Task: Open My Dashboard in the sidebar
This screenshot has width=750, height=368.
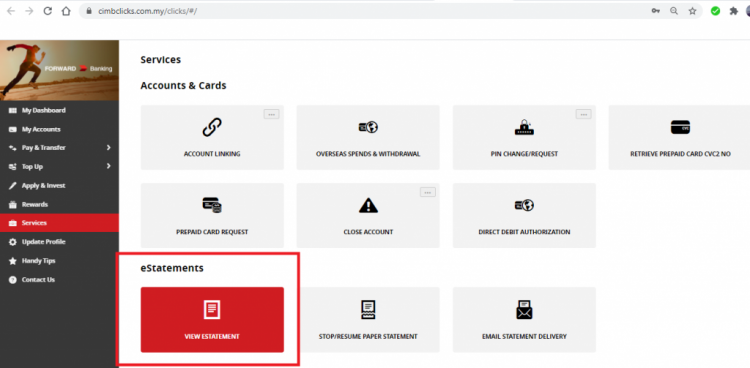Action: pos(59,111)
